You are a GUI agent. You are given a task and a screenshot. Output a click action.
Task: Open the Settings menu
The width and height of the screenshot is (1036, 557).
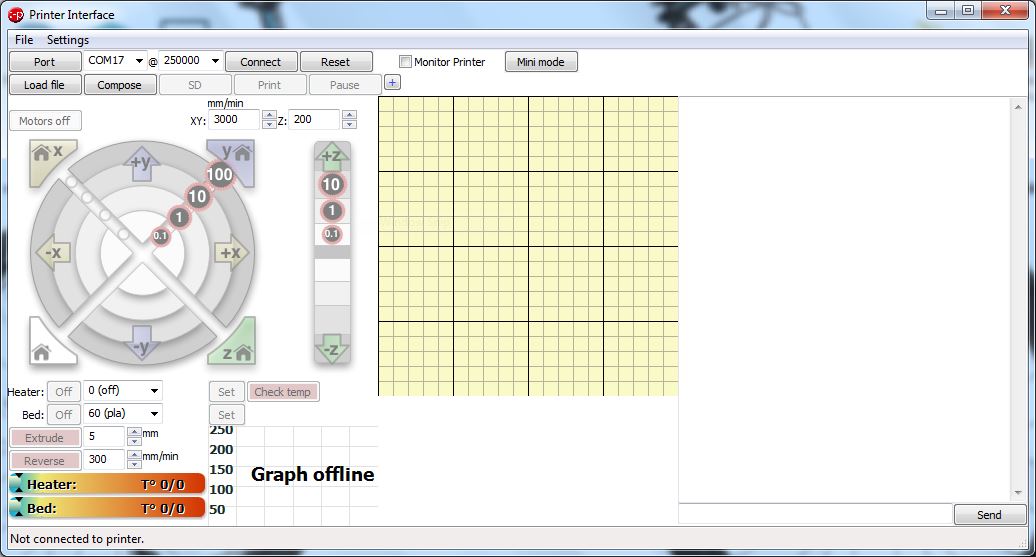pyautogui.click(x=67, y=40)
